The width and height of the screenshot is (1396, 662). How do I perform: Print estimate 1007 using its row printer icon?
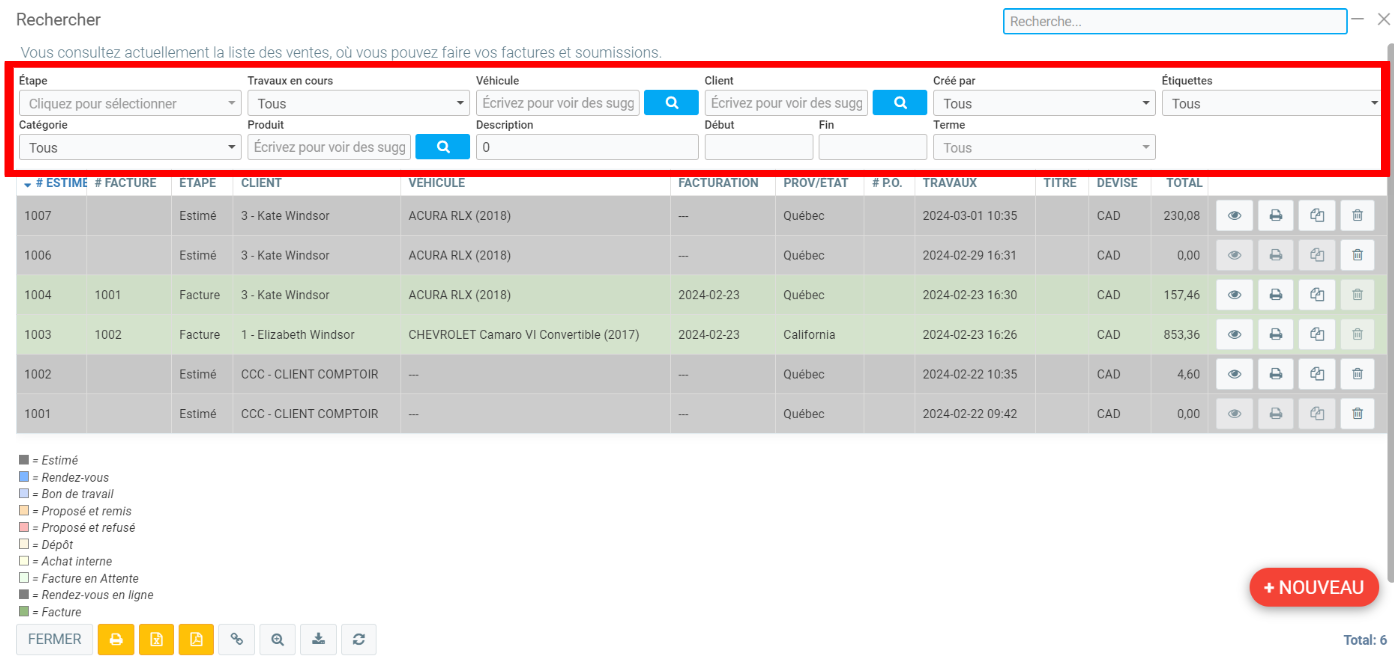(x=1276, y=215)
